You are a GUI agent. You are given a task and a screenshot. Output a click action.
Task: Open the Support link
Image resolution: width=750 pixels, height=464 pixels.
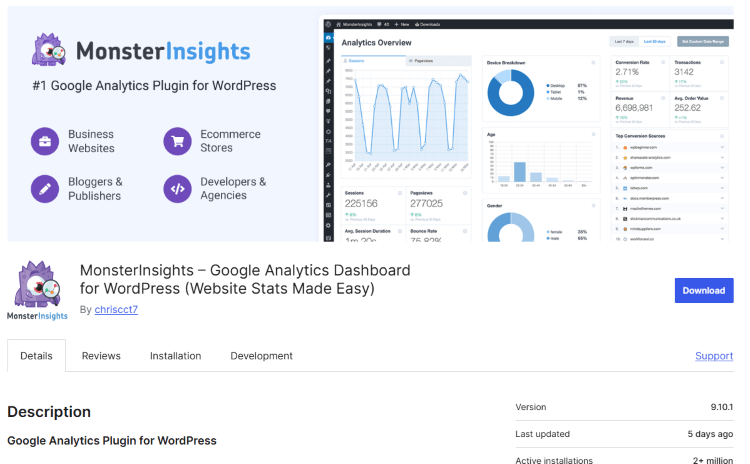point(714,356)
